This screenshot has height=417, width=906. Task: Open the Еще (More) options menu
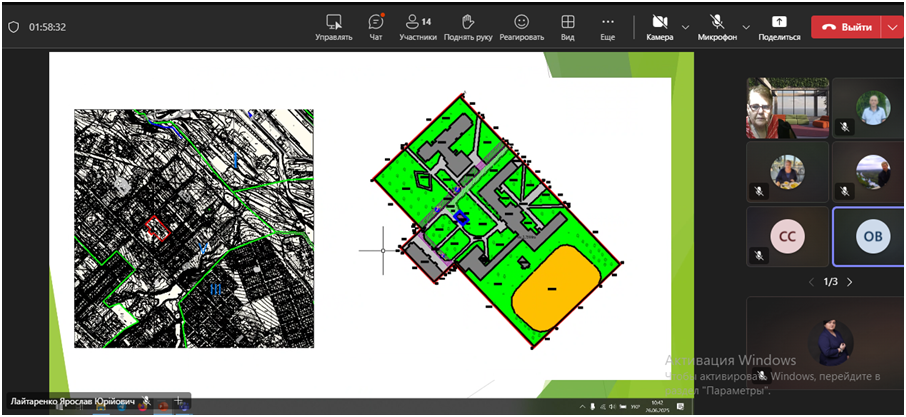point(607,27)
